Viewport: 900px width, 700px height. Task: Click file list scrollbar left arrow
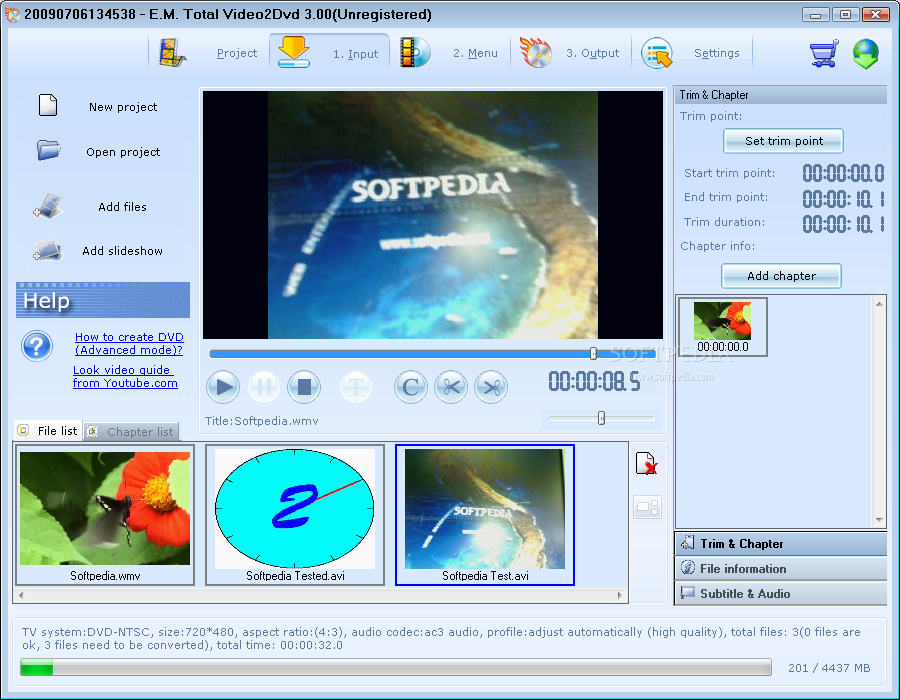tap(21, 595)
